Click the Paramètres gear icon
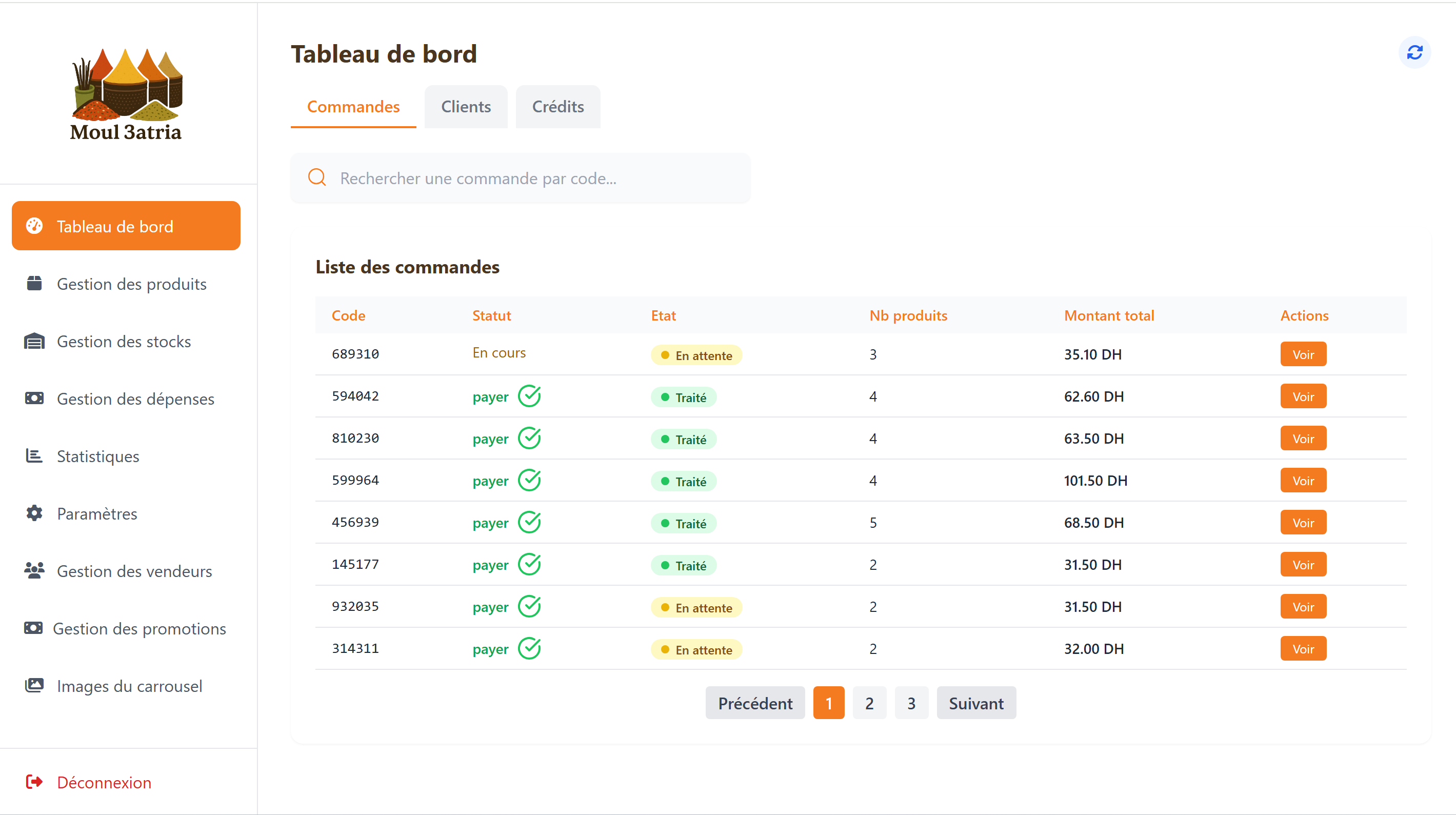The width and height of the screenshot is (1456, 815). click(34, 513)
